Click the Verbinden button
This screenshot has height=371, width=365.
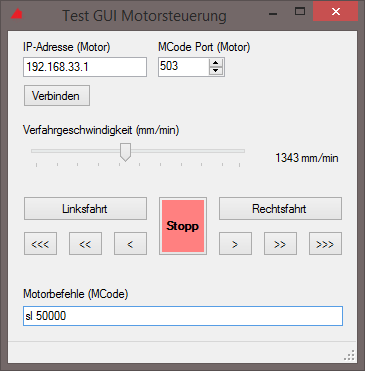tap(57, 96)
